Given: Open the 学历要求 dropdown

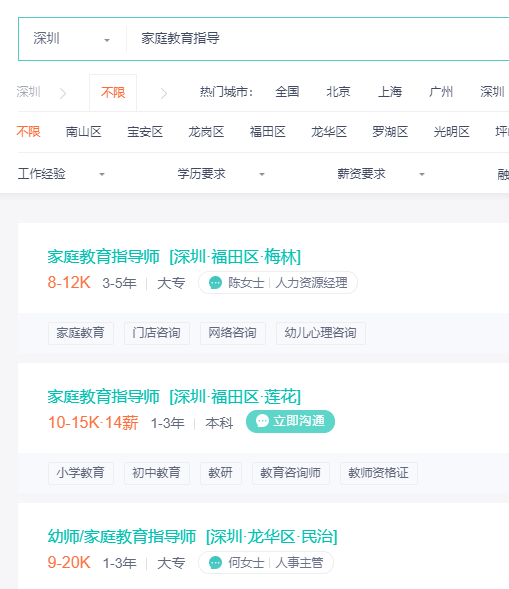Looking at the screenshot, I should (221, 174).
